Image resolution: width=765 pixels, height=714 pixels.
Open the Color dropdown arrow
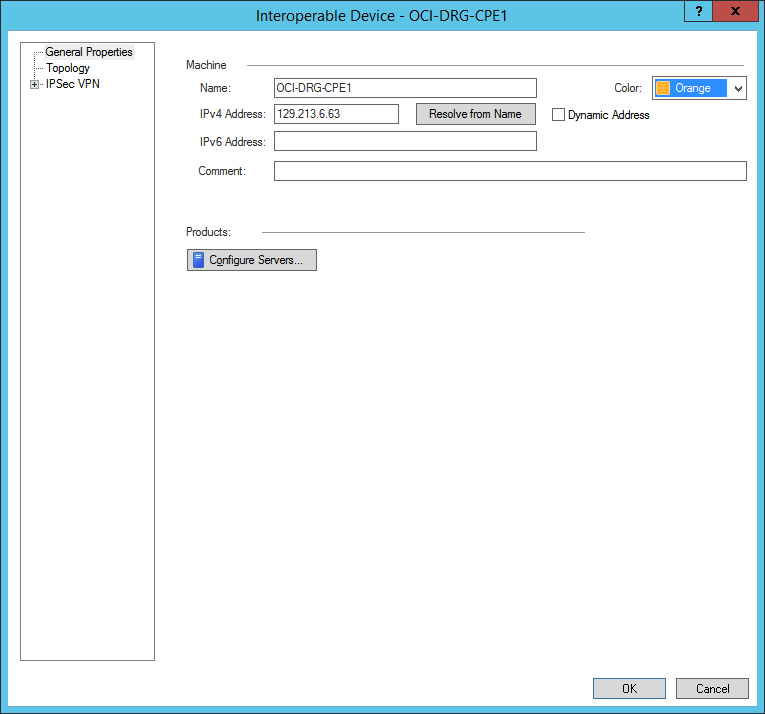pos(738,88)
